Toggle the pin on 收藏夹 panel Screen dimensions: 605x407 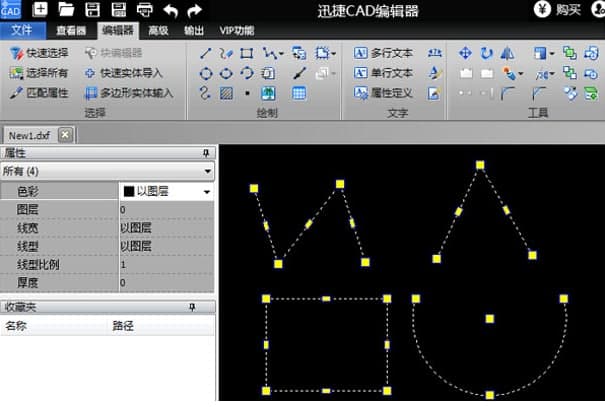[206, 307]
